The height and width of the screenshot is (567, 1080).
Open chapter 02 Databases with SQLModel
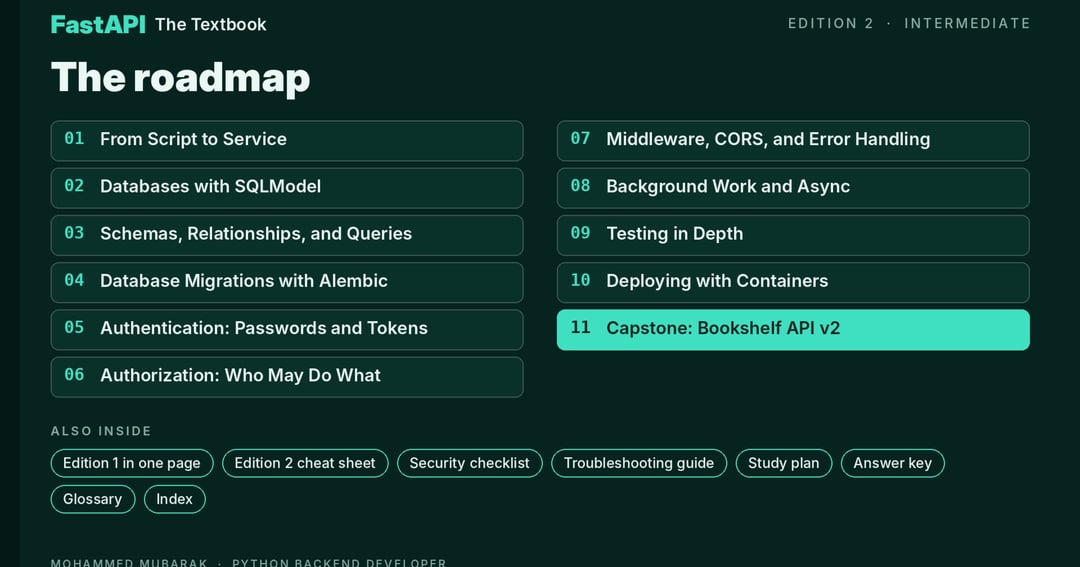point(287,188)
